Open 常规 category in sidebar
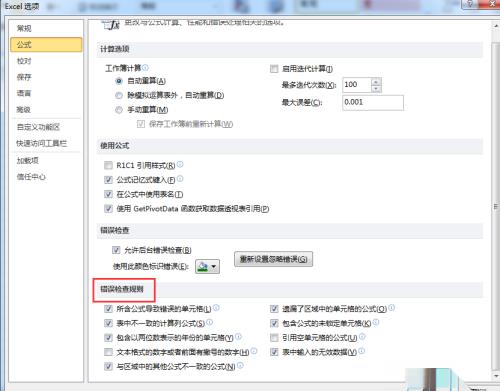Screen dimensions: 500x391 click(46, 28)
